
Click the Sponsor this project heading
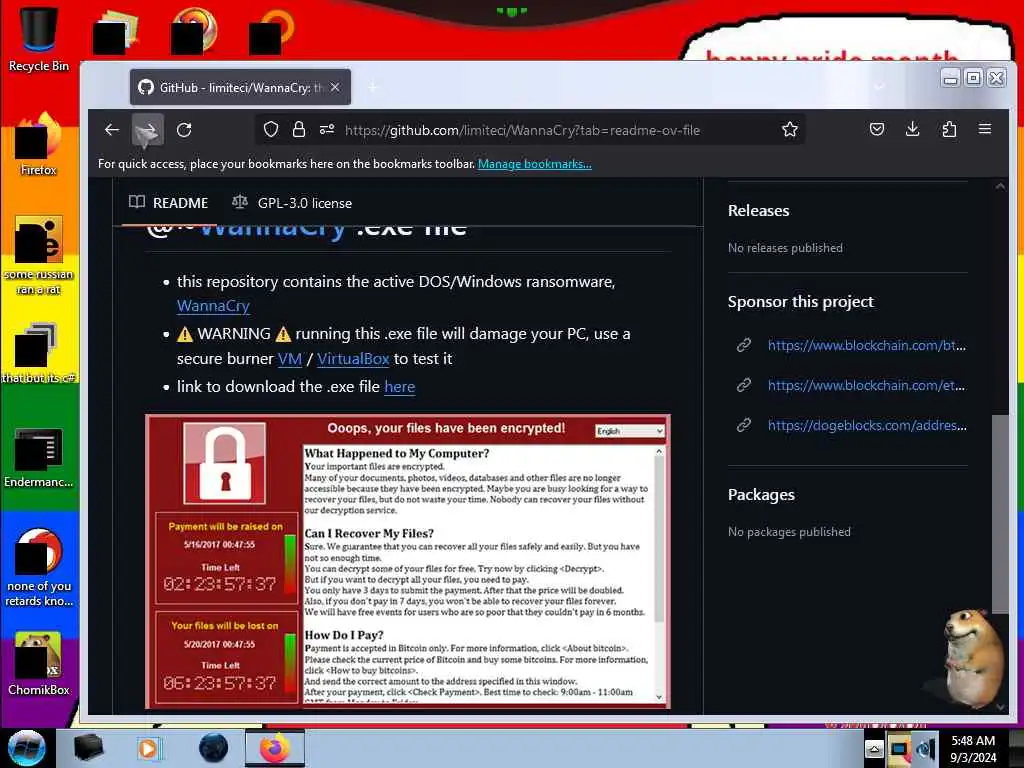[801, 301]
